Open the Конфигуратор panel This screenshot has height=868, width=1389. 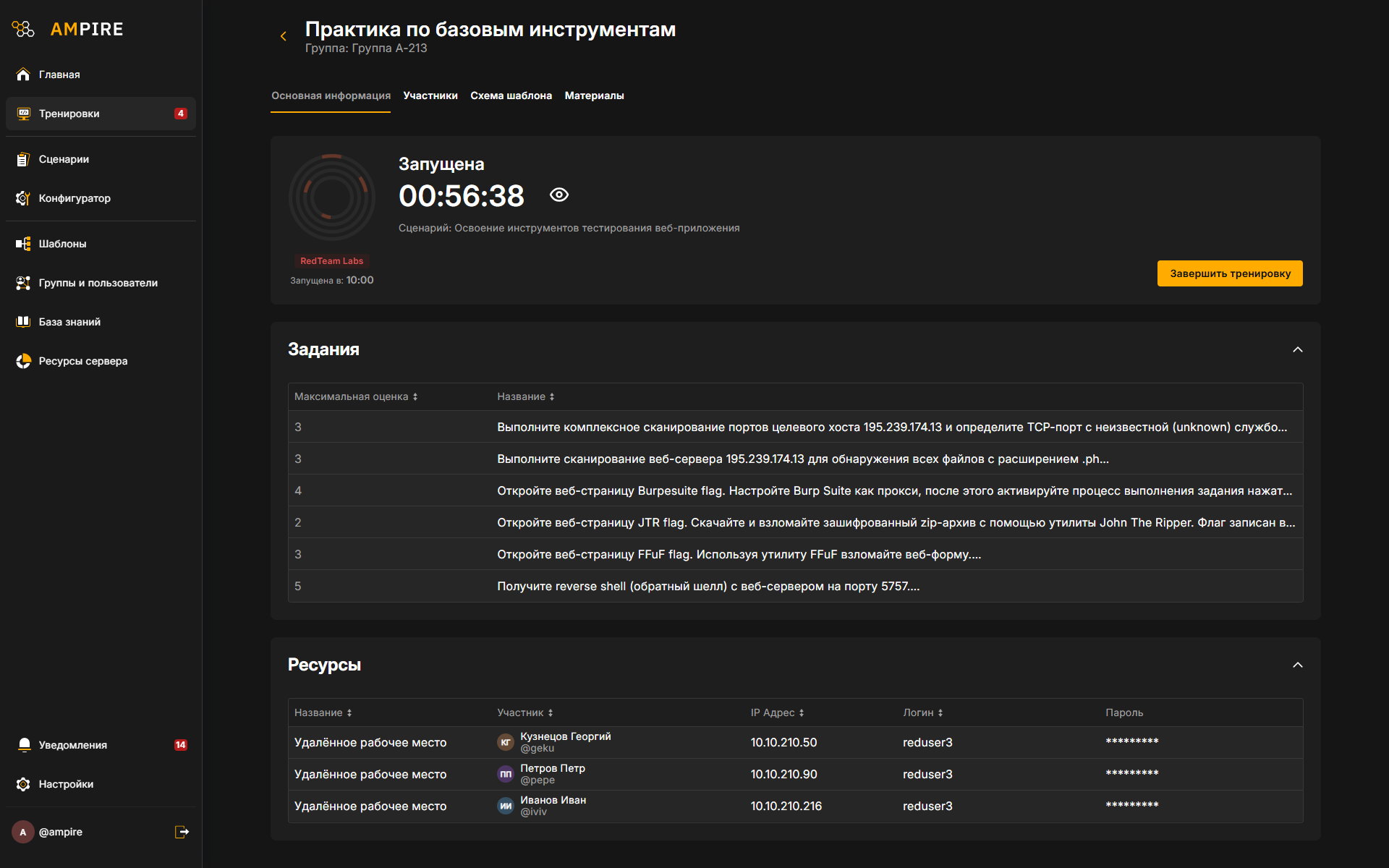click(x=75, y=197)
